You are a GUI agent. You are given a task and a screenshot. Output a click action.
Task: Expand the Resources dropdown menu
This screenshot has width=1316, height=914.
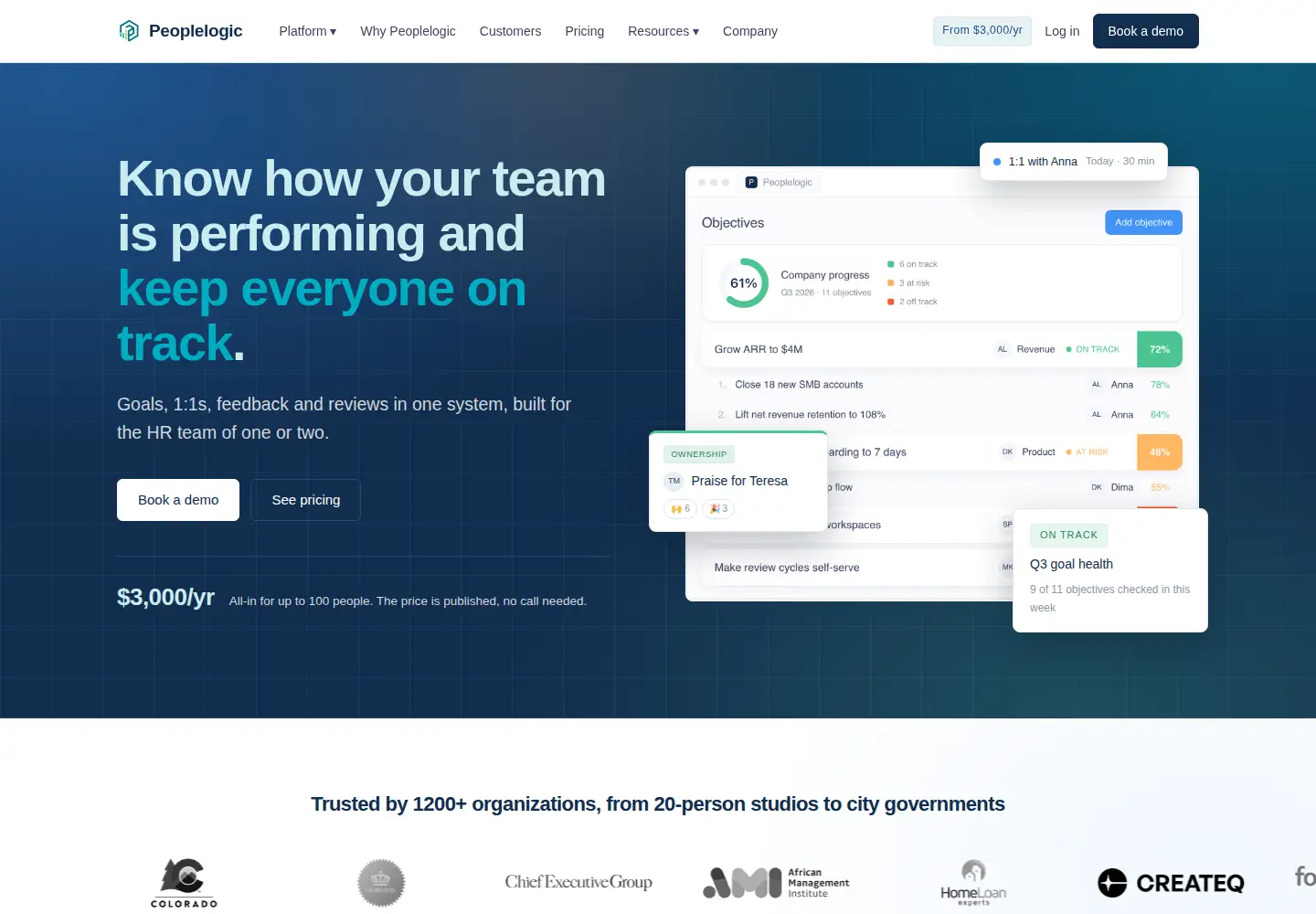pos(663,31)
